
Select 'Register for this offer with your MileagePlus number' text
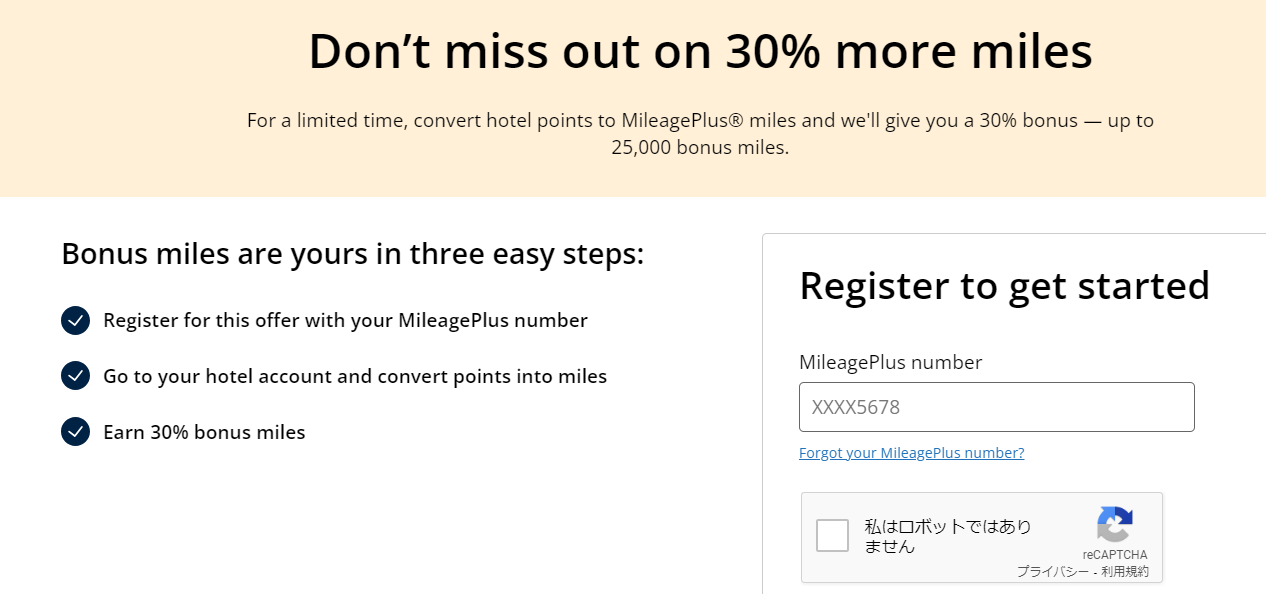(345, 321)
